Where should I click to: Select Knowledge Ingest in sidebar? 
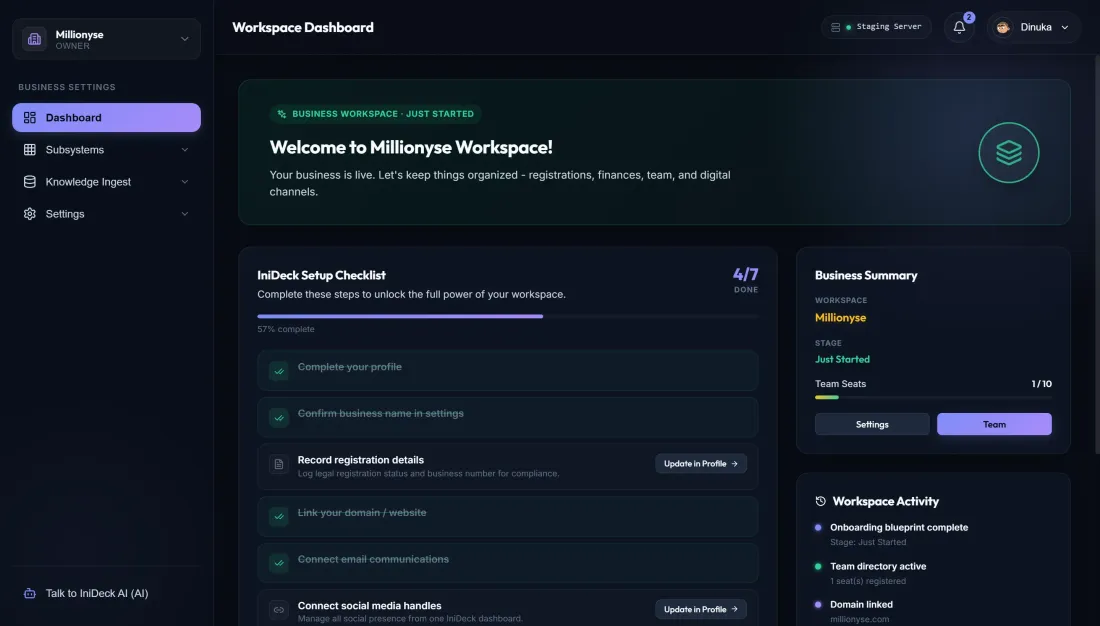[x=106, y=182]
